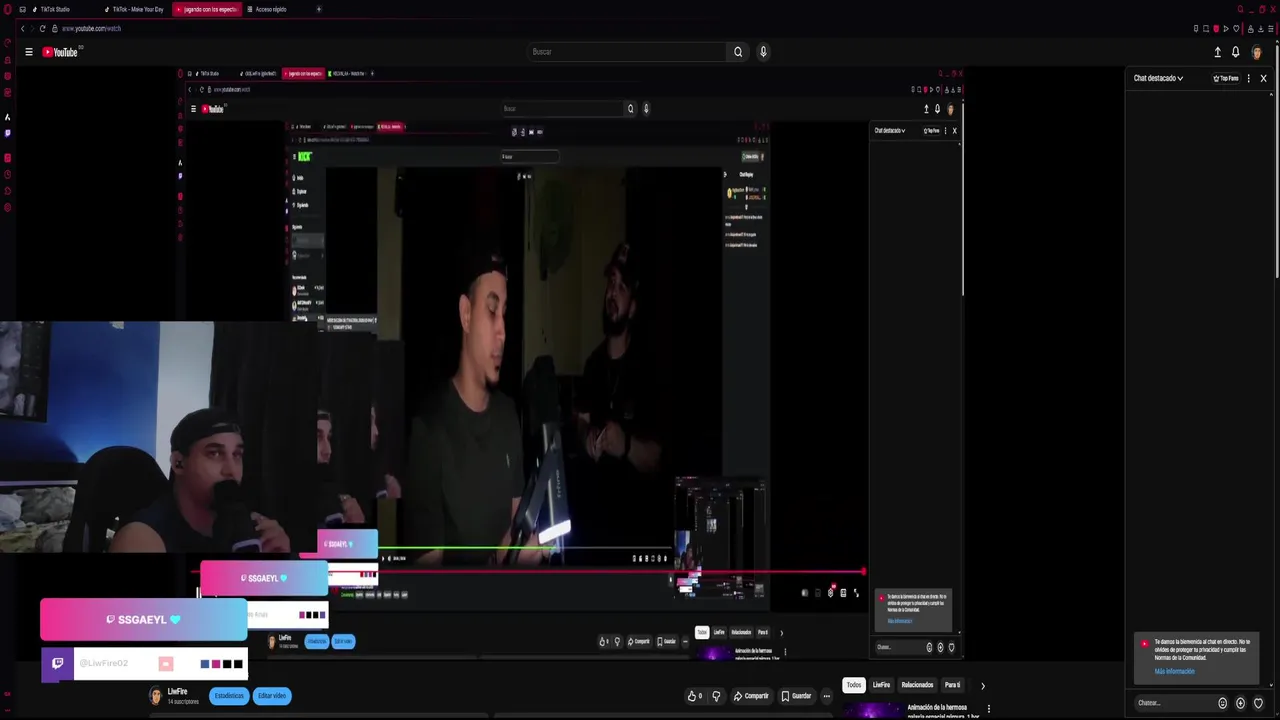Go to YouTube home via the logo
Viewport: 1280px width, 720px height.
(60, 52)
